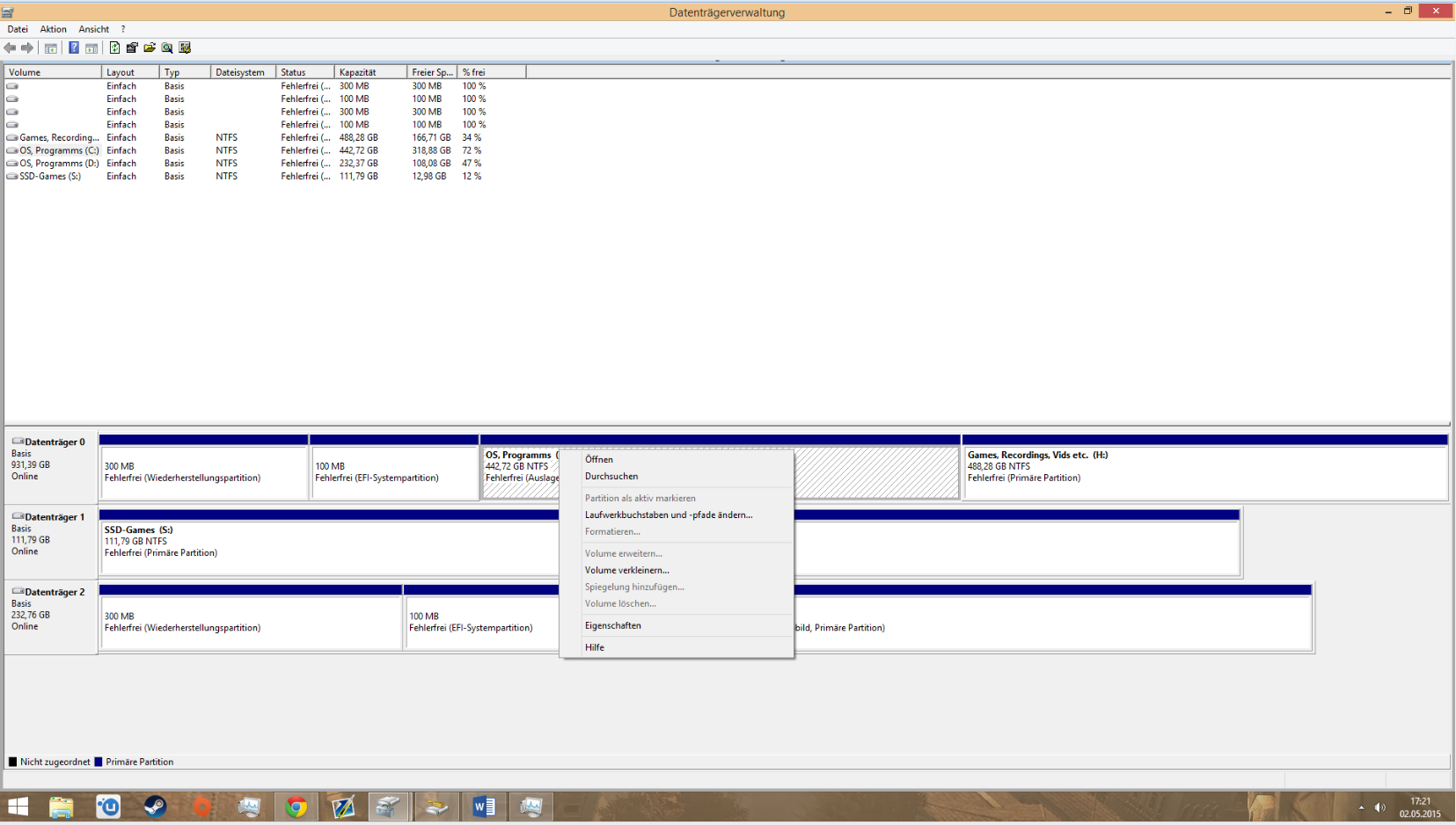Open Google Chrome from the taskbar
The height and width of the screenshot is (825, 1456).
(x=296, y=807)
